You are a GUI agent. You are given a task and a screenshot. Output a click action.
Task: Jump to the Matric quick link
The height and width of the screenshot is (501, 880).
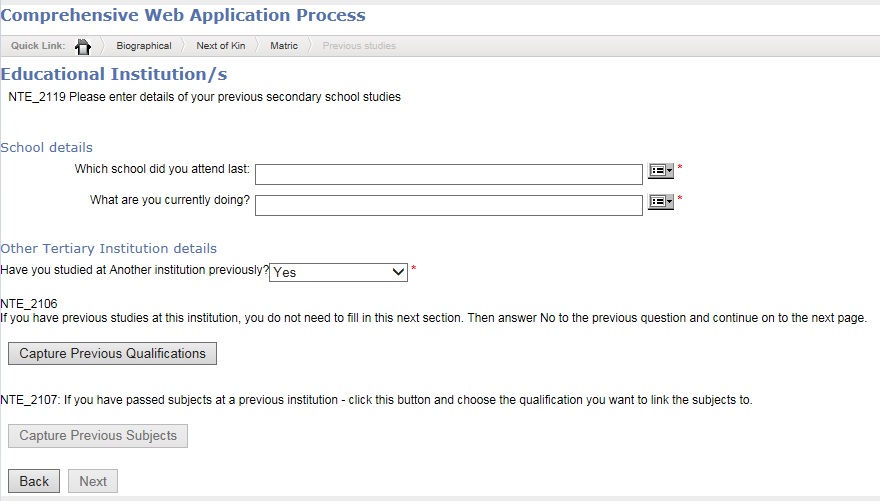[x=284, y=46]
